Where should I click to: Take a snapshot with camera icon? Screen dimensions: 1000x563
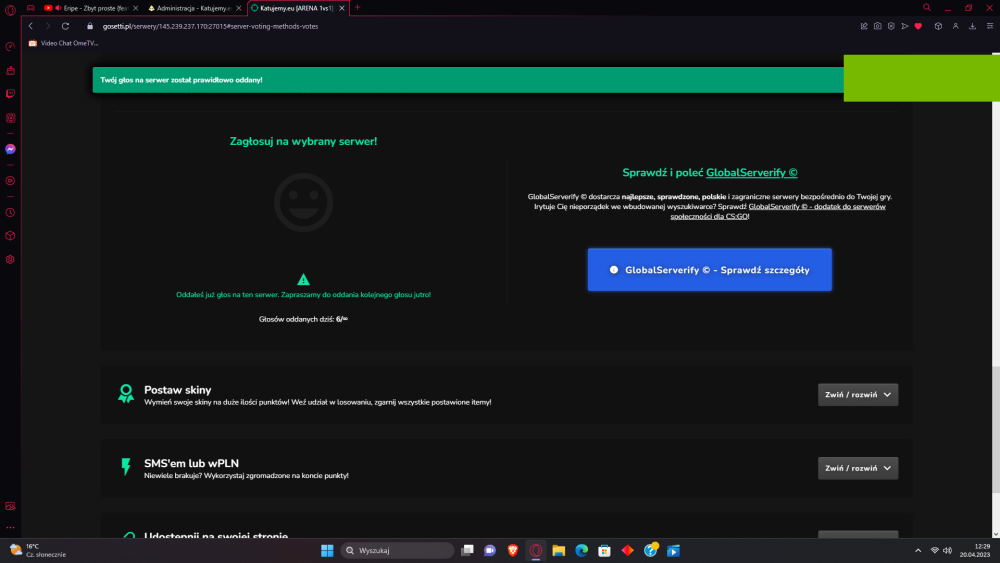tap(878, 26)
